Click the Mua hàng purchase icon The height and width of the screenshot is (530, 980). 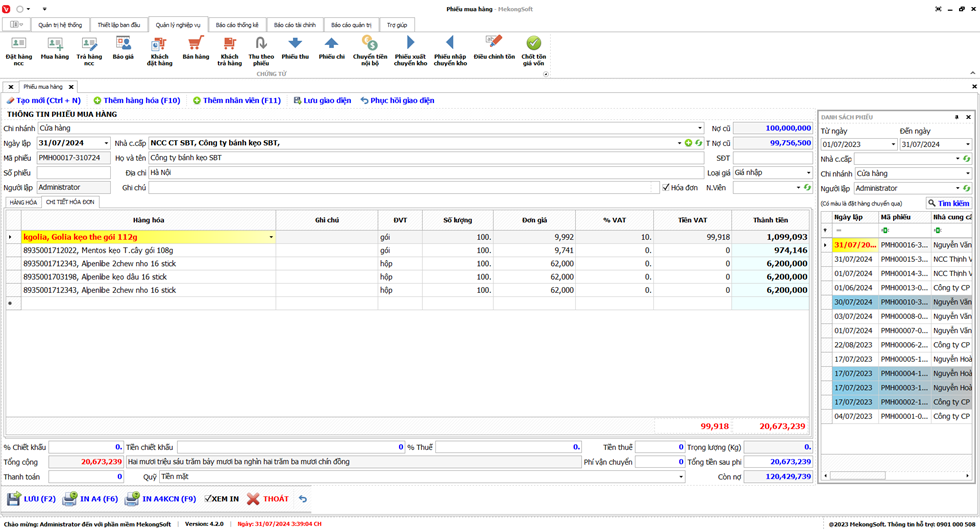click(55, 45)
